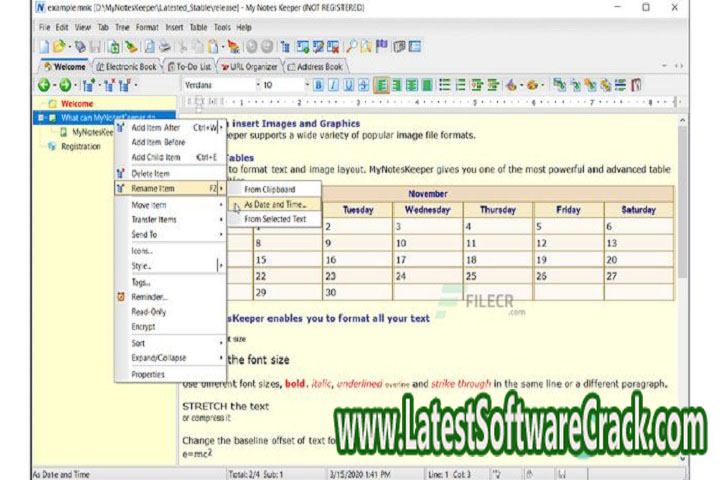Choose Properties in the context menu
The height and width of the screenshot is (480, 720).
pos(148,374)
